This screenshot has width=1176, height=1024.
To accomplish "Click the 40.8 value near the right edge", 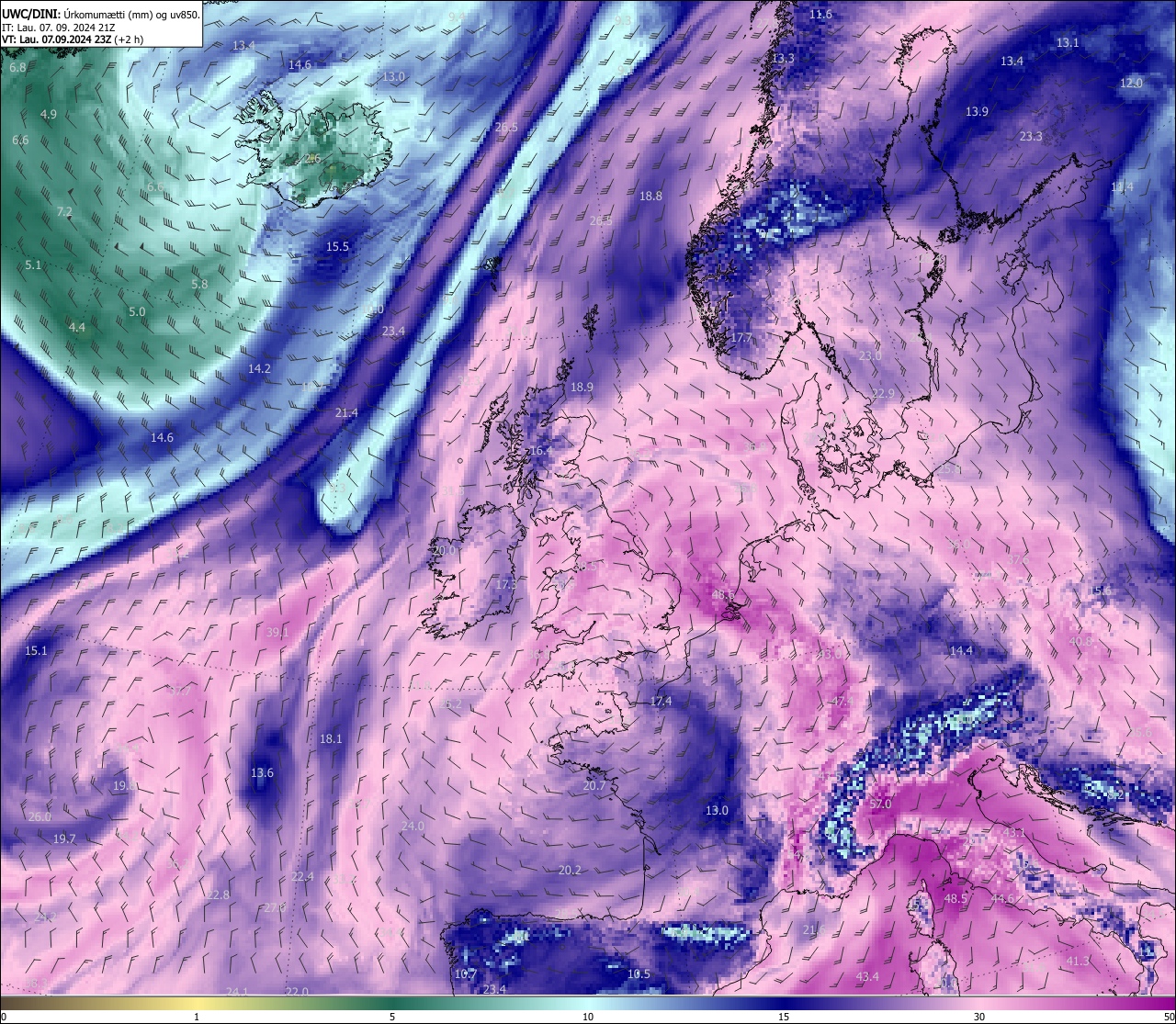I will click(x=1081, y=641).
